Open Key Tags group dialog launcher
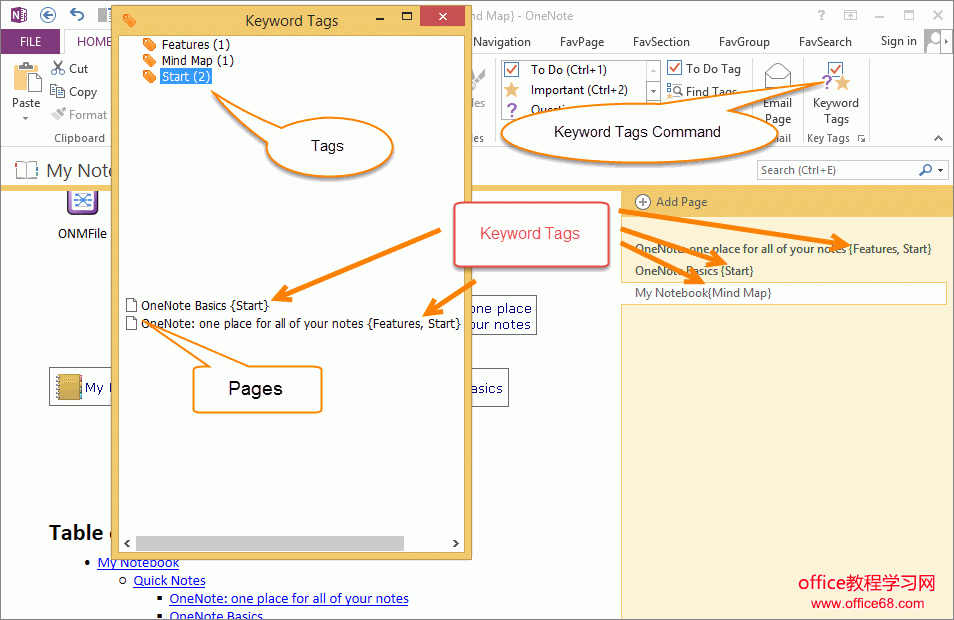 861,139
